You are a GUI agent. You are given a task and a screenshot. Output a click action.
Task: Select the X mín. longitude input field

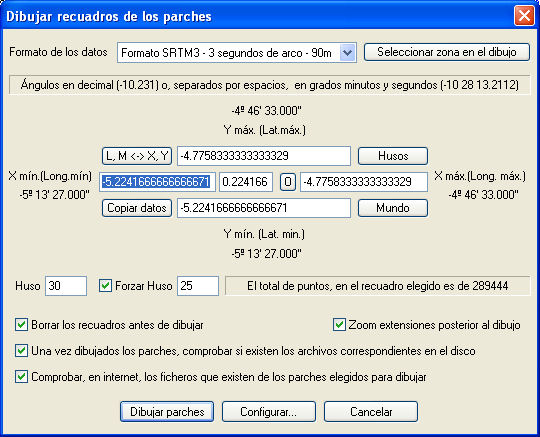(157, 182)
